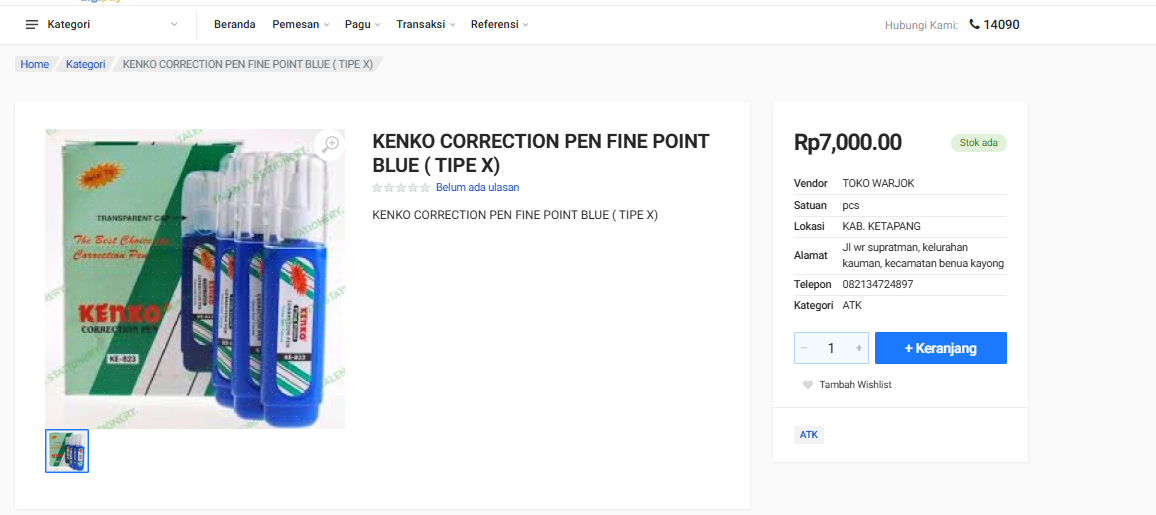Increase quantity with the plus button
The image size is (1156, 515).
(x=858, y=348)
